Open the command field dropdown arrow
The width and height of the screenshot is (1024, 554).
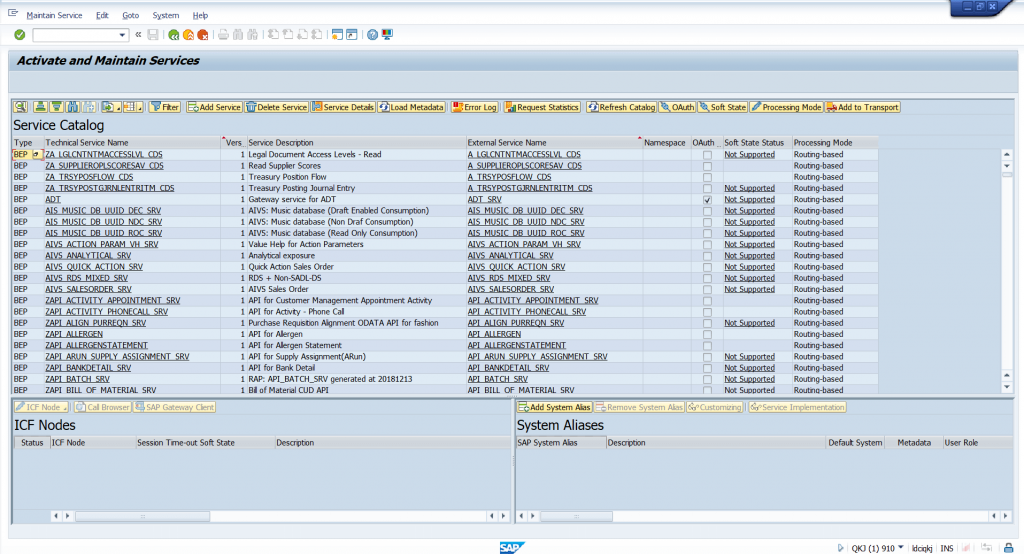point(121,35)
